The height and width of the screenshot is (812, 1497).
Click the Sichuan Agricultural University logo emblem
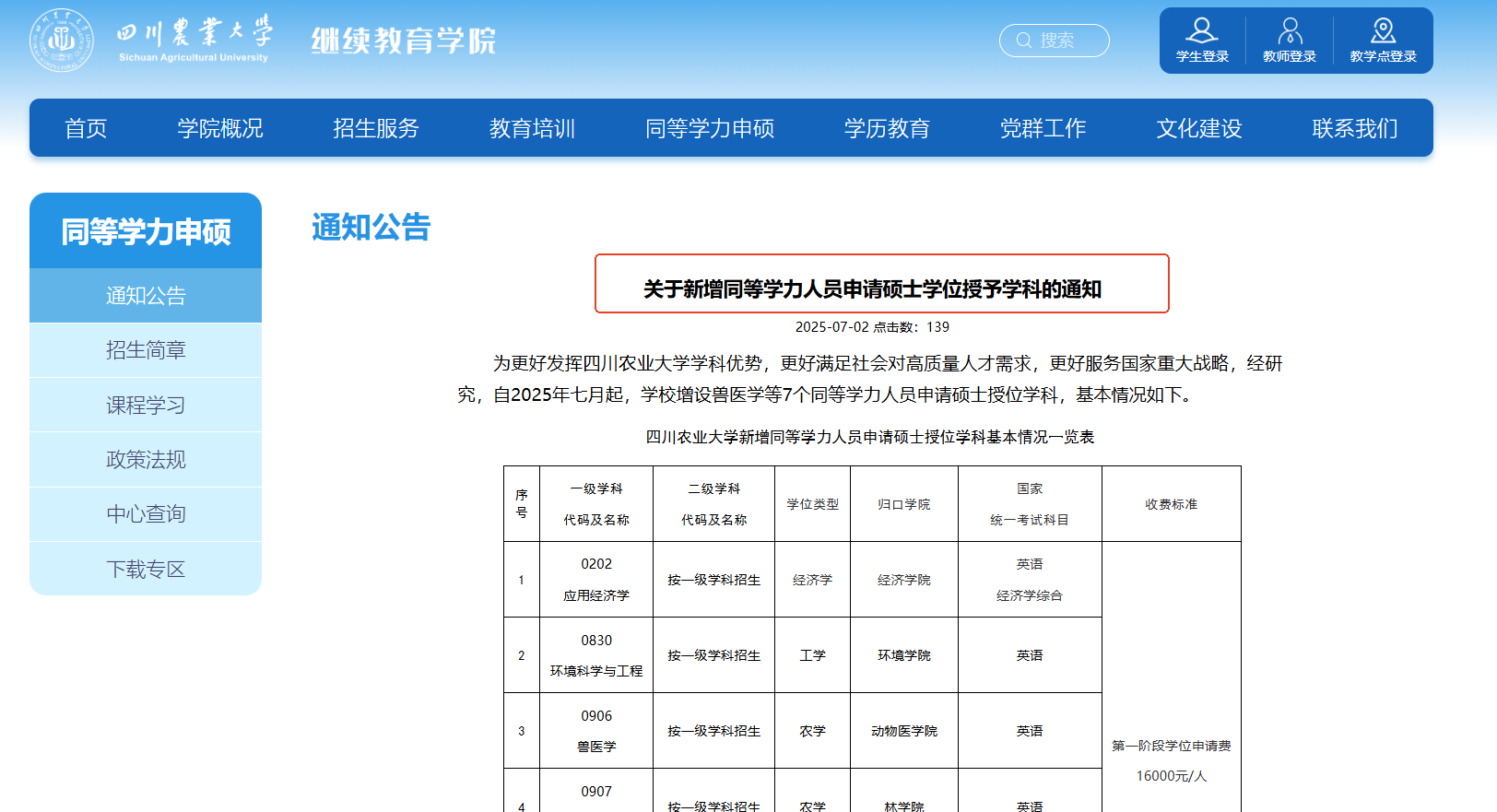tap(62, 41)
